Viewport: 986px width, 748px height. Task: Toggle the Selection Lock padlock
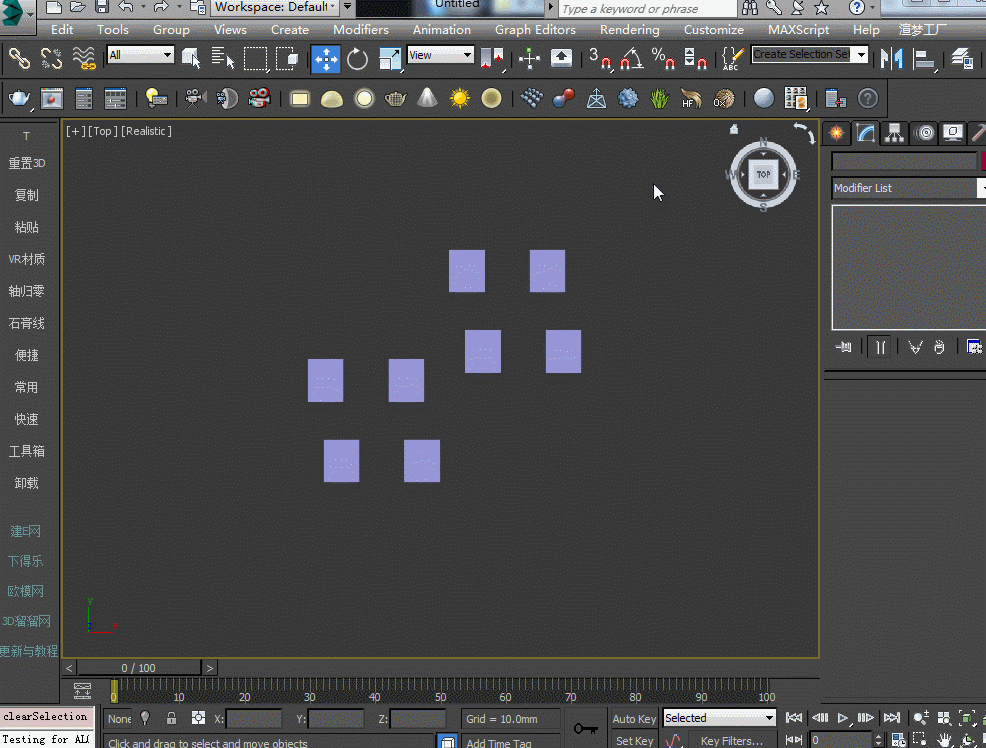[x=172, y=718]
